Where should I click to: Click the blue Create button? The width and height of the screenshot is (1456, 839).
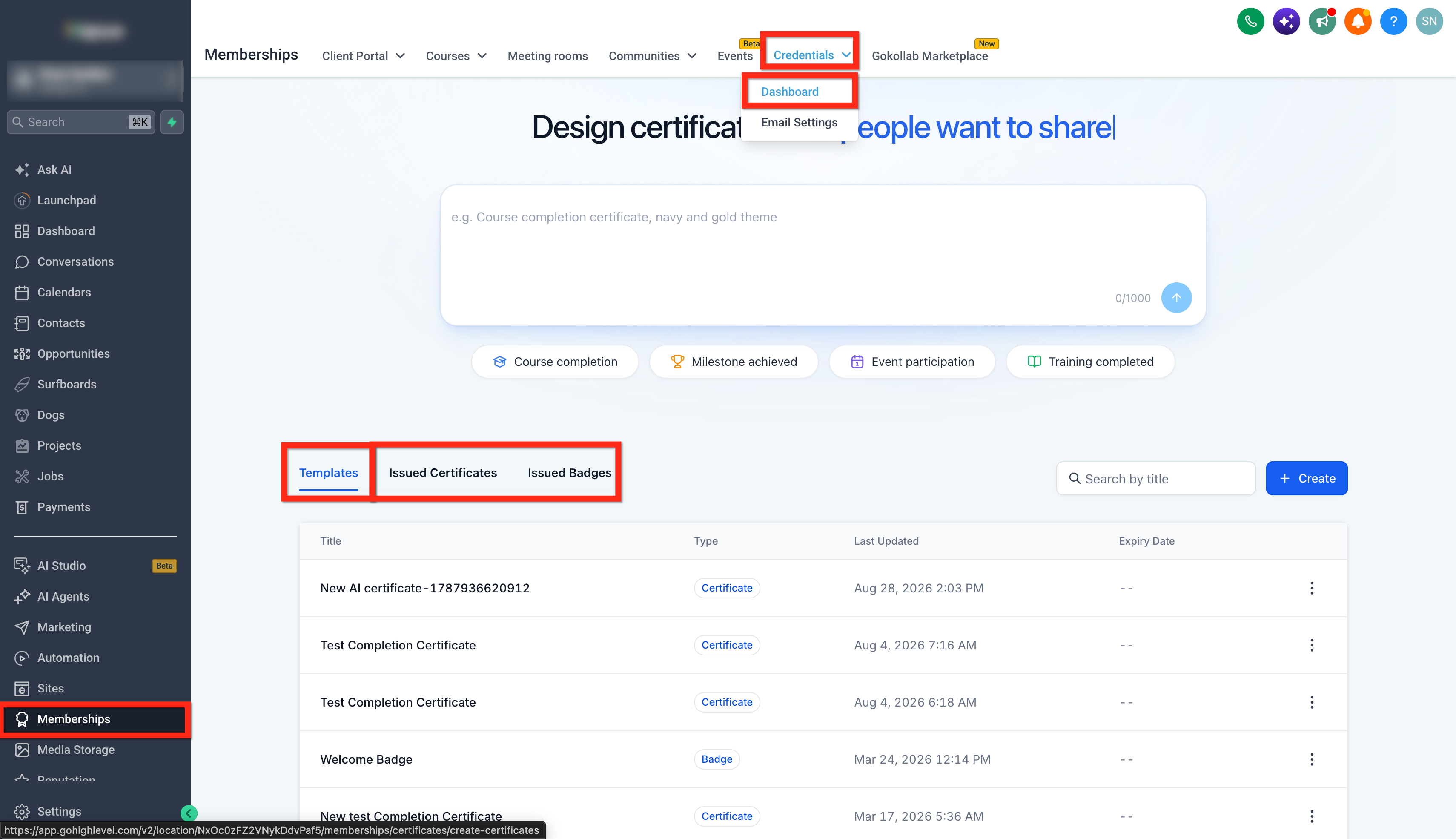tap(1306, 478)
